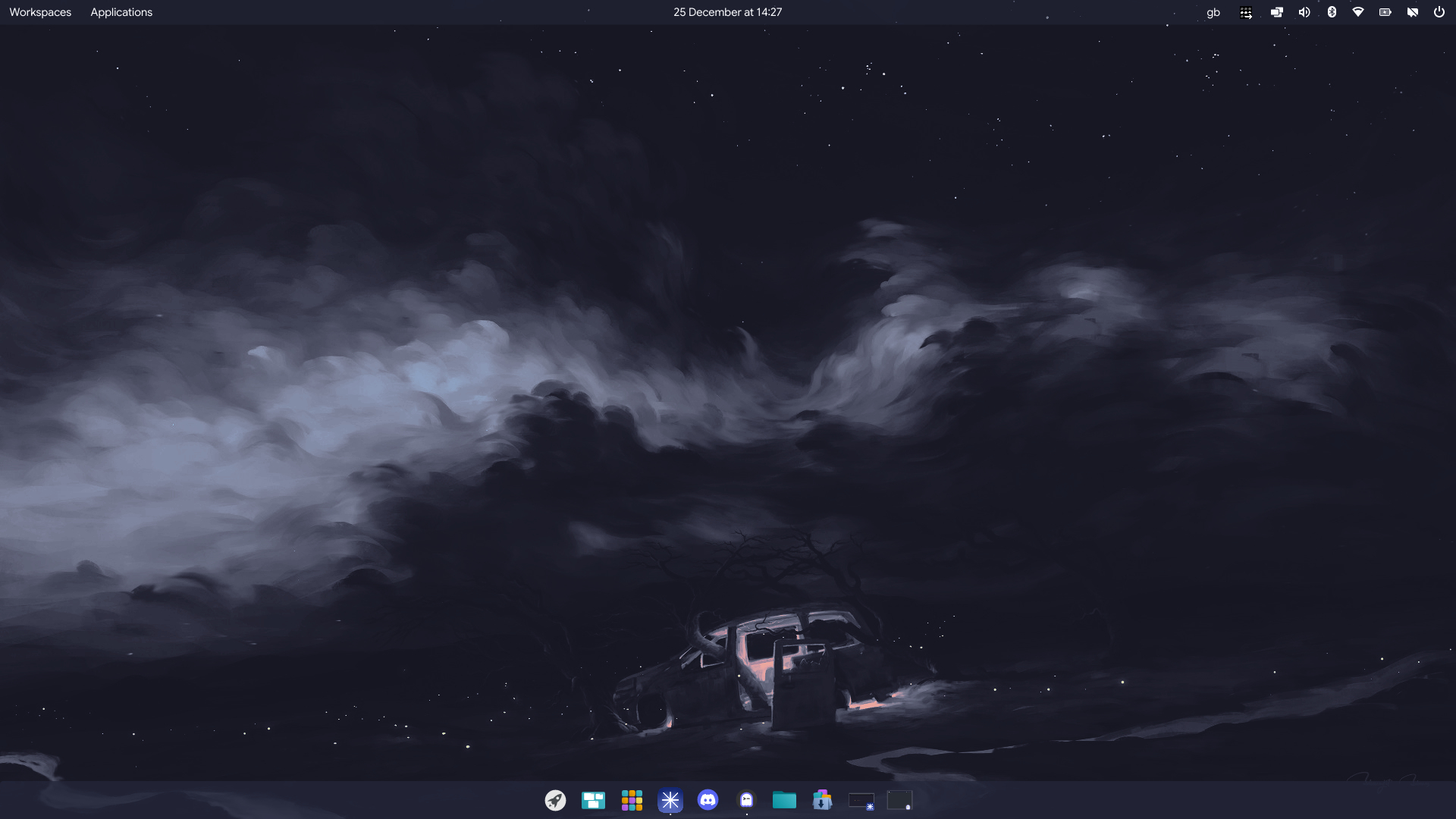
Task: Open the teal Files folder icon
Action: pos(784,800)
